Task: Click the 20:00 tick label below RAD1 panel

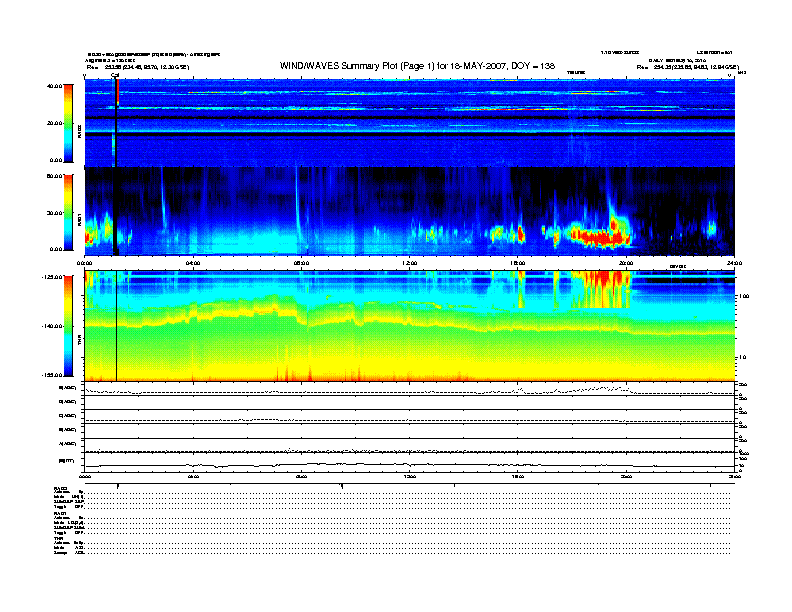Action: pos(626,263)
